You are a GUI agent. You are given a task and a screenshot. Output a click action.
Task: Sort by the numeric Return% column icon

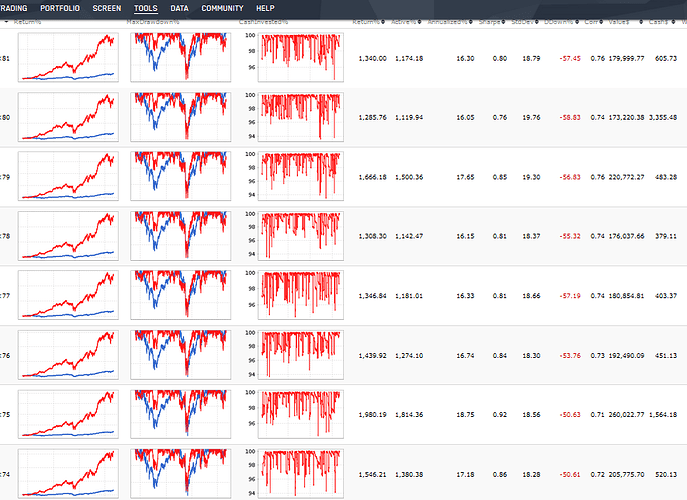pos(383,22)
